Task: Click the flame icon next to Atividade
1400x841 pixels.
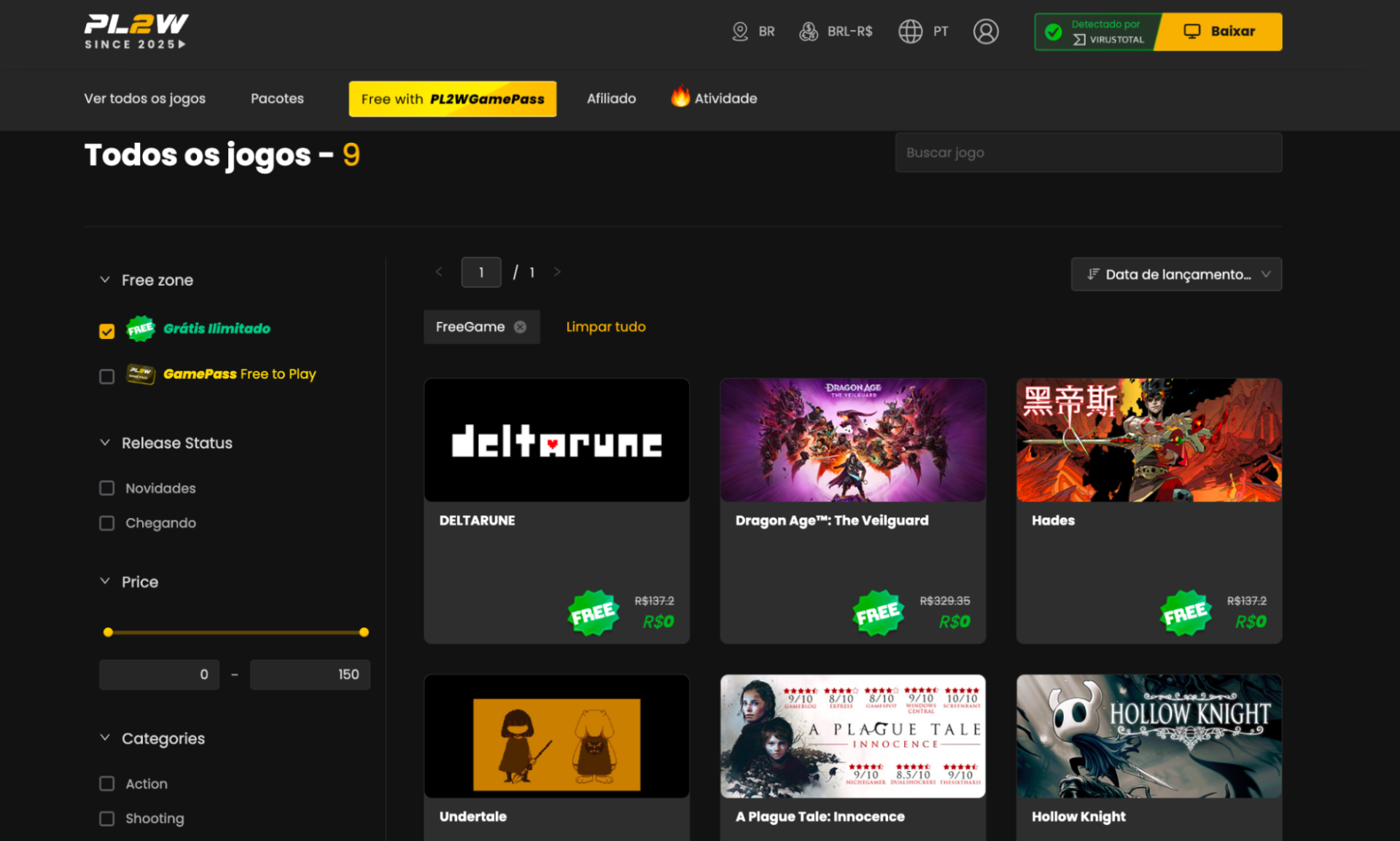Action: (680, 98)
